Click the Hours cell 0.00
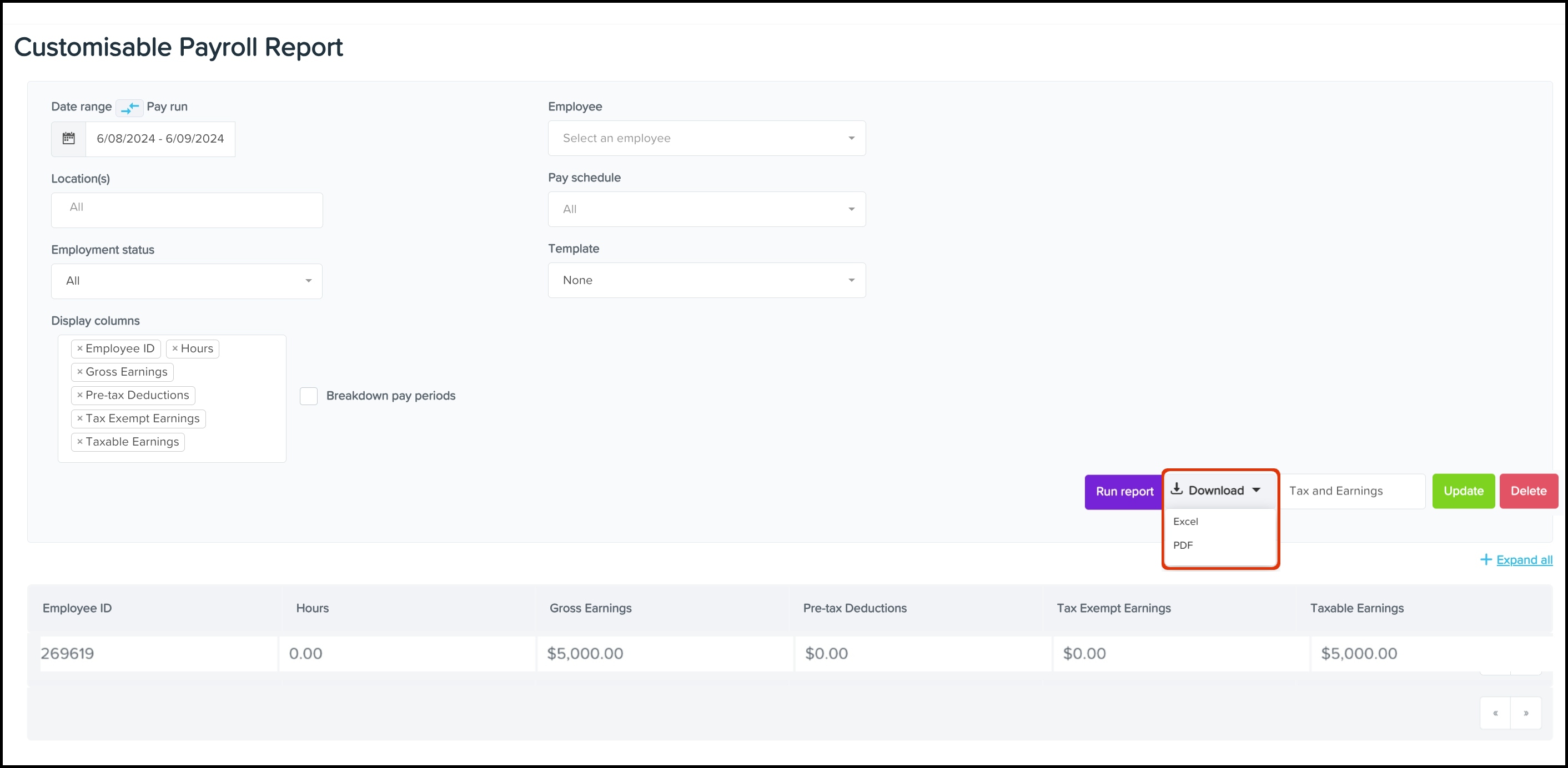 [x=407, y=654]
